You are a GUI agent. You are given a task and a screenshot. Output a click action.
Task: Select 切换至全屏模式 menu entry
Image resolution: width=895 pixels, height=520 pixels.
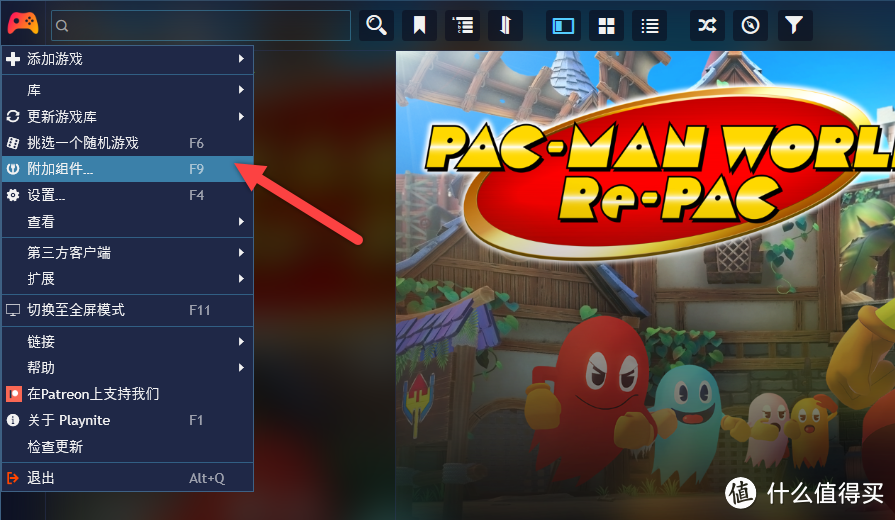[x=128, y=310]
